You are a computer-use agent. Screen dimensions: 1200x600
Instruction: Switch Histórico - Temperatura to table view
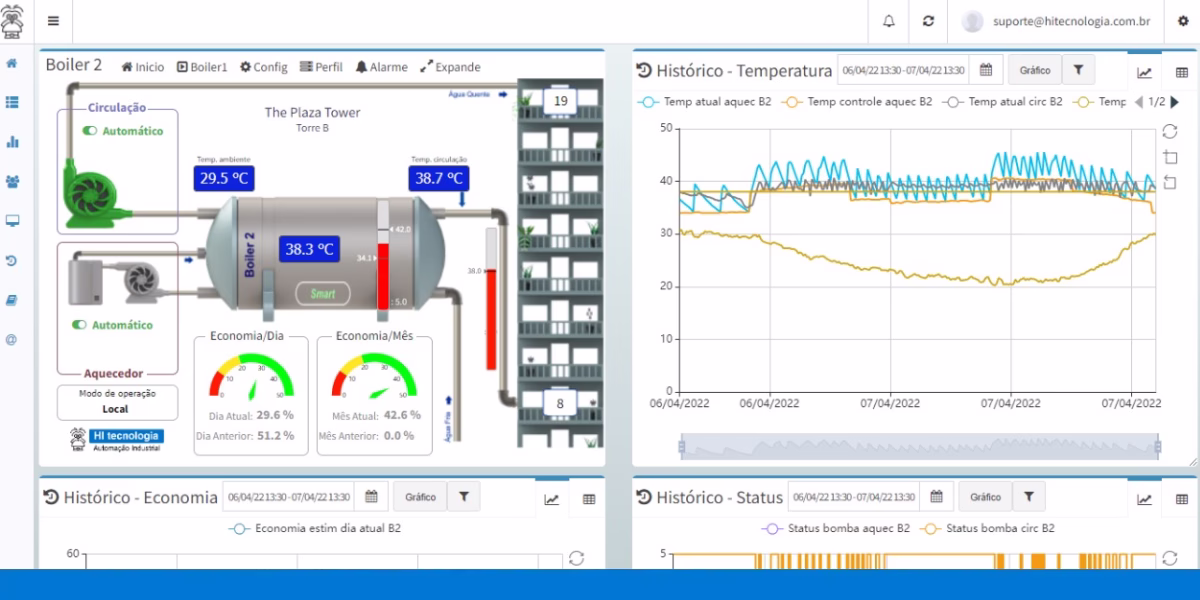1181,72
